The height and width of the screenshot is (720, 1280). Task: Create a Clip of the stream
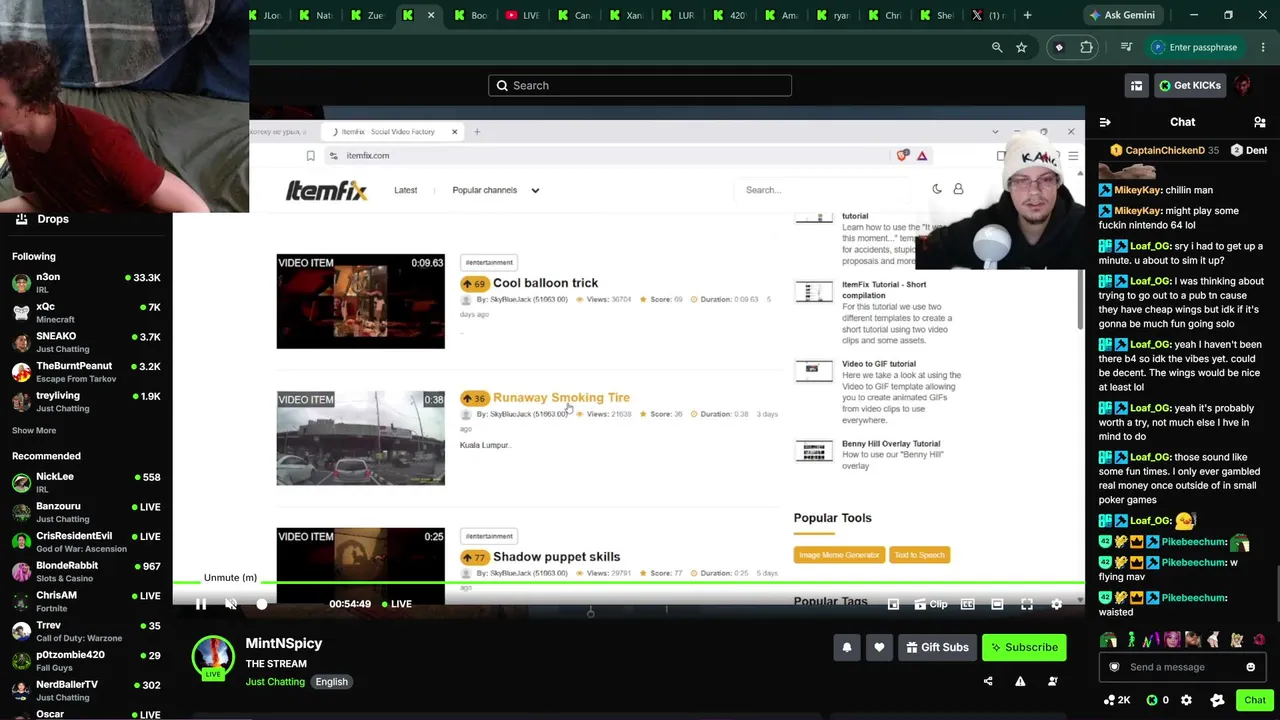[x=931, y=604]
